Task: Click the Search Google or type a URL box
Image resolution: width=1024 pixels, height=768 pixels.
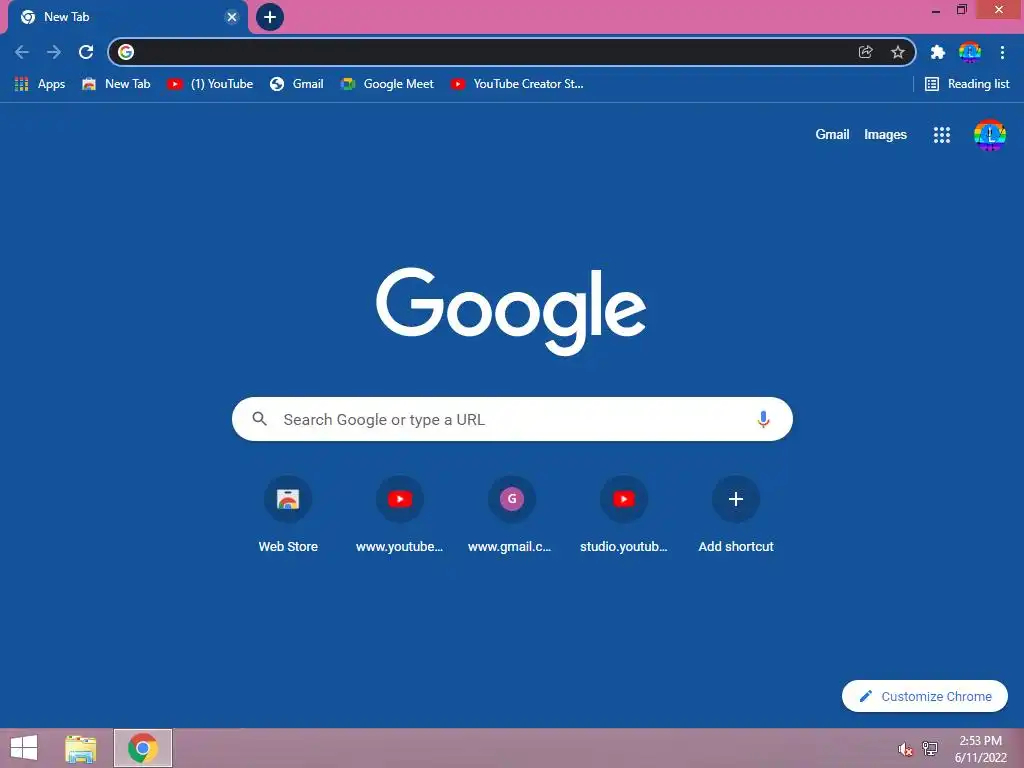Action: coord(512,419)
